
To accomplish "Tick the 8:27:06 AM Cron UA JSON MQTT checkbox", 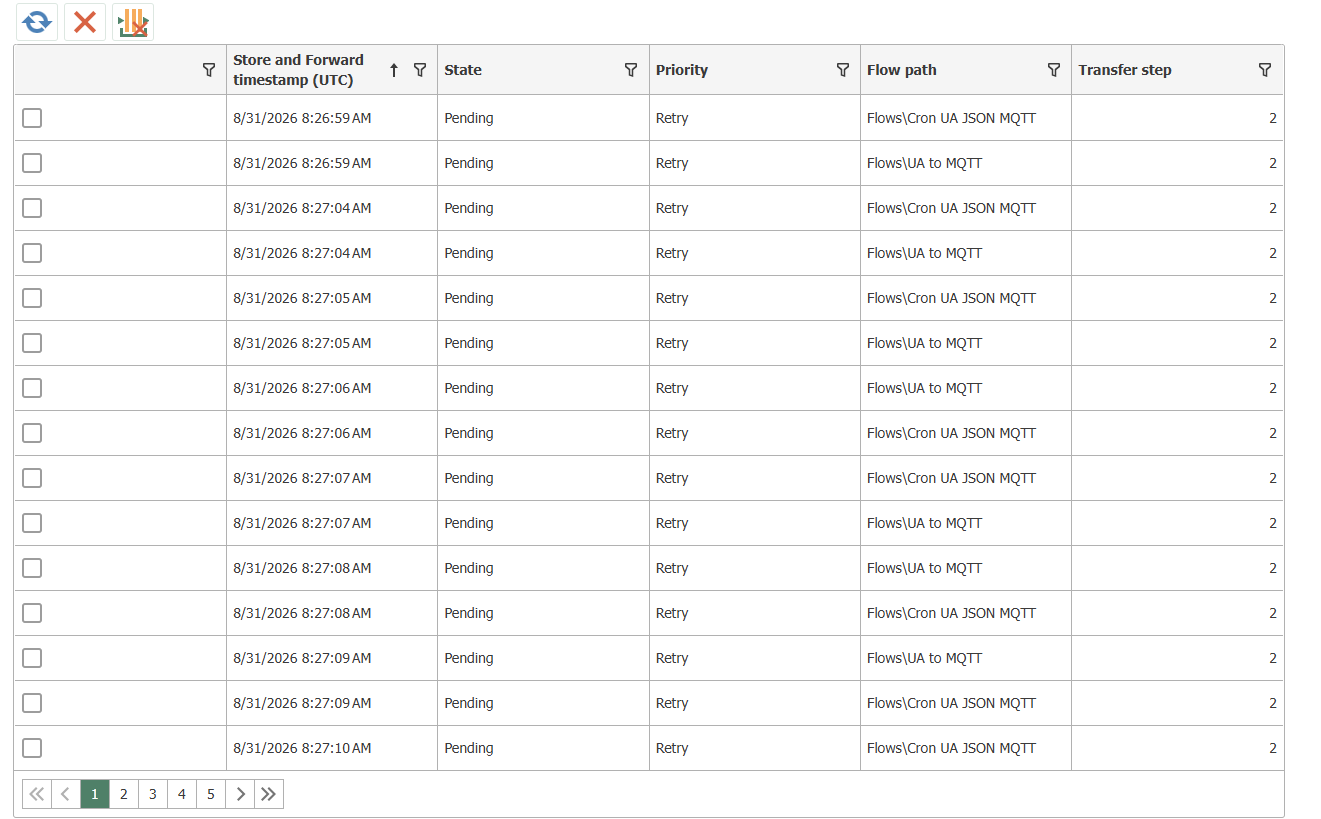I will pos(32,433).
